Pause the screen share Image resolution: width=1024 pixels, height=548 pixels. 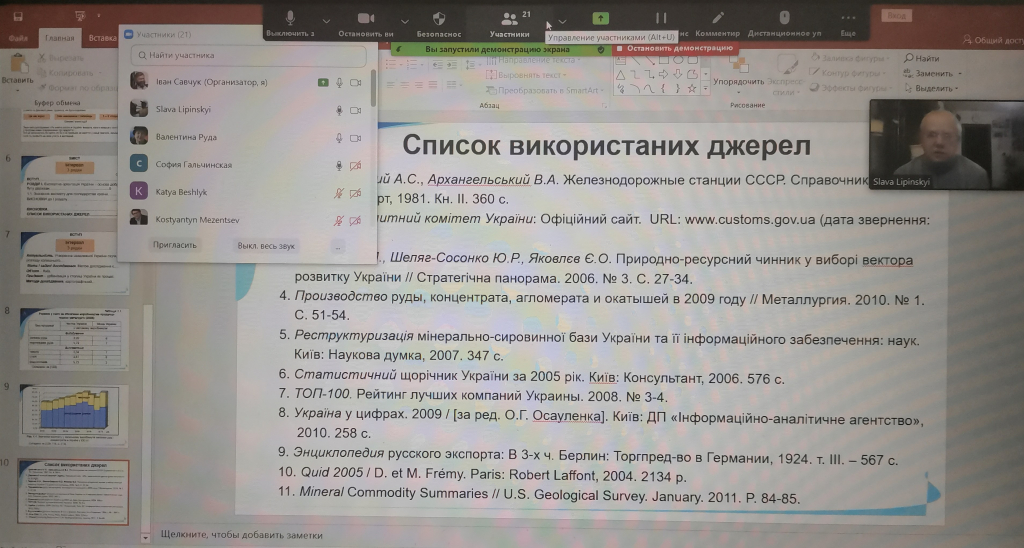tap(661, 18)
